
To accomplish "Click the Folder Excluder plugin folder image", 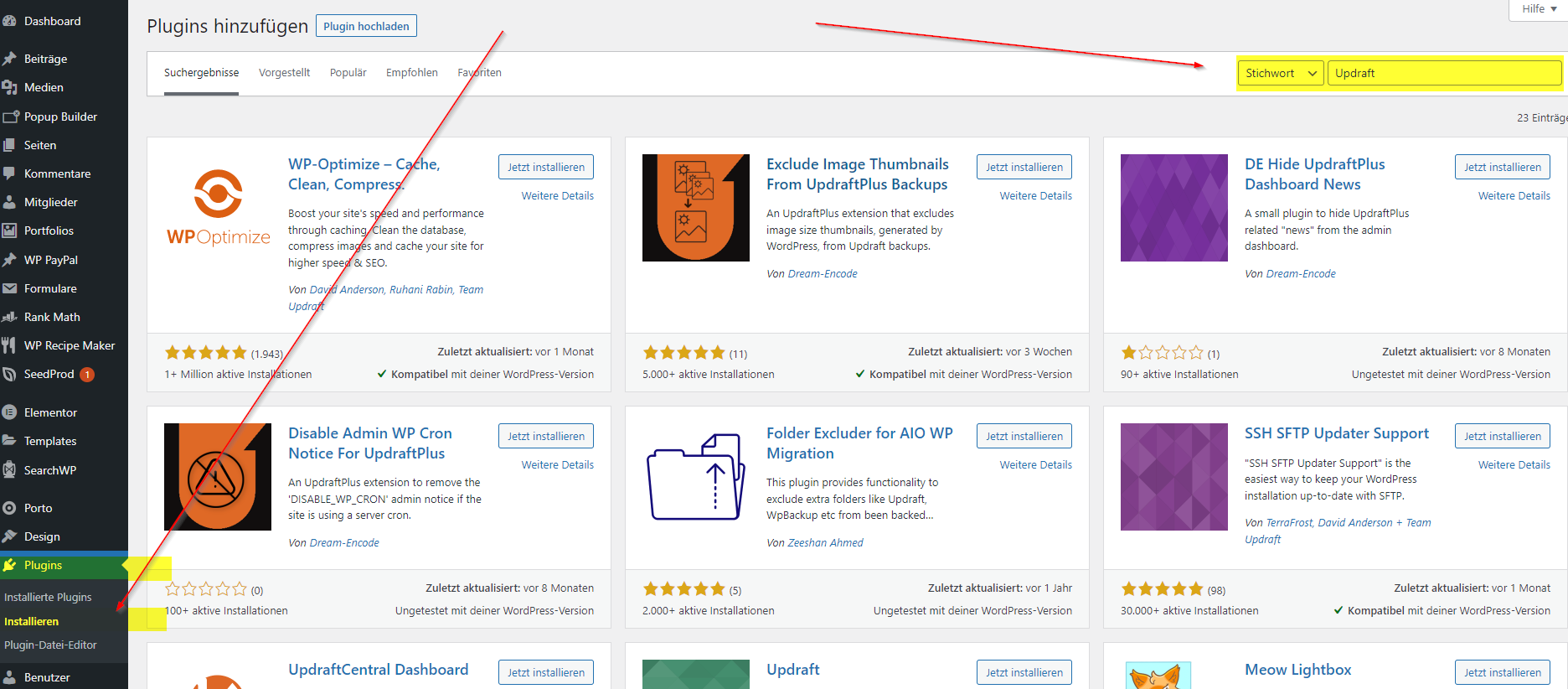I will pos(696,477).
